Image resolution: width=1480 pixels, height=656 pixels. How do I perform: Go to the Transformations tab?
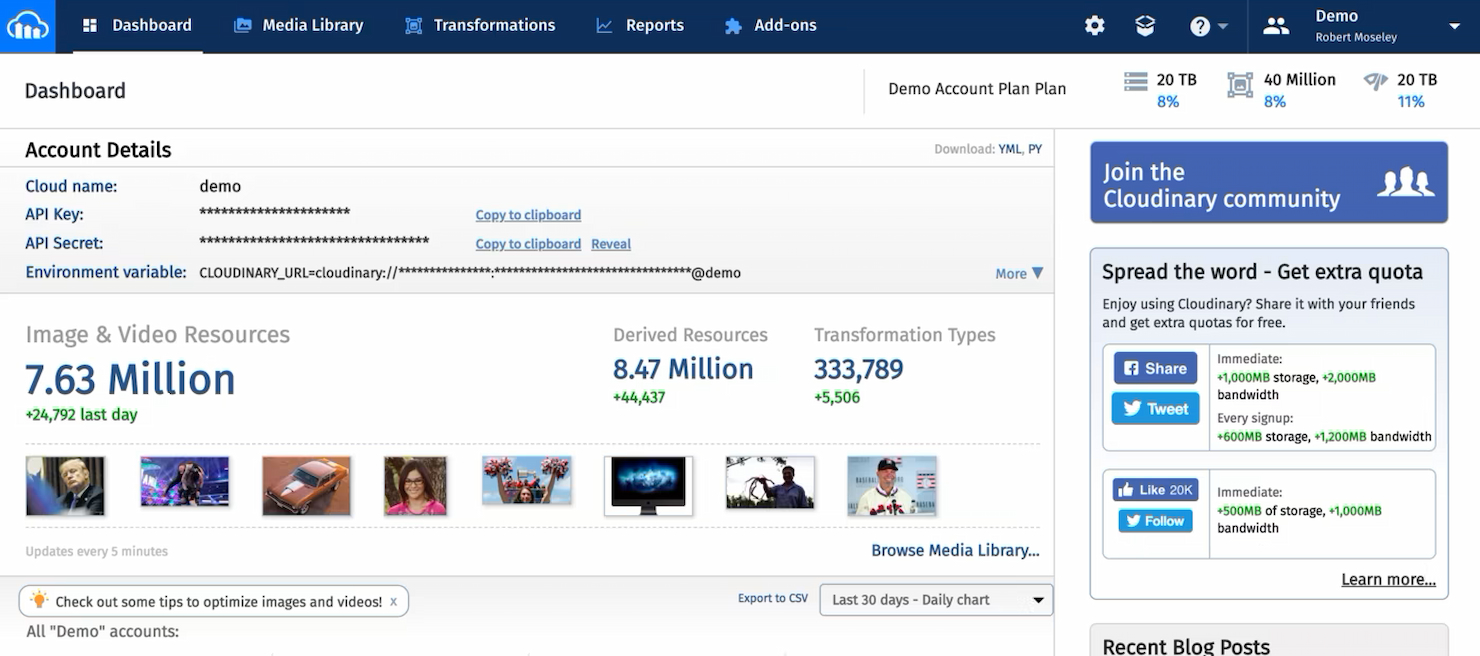pyautogui.click(x=479, y=26)
